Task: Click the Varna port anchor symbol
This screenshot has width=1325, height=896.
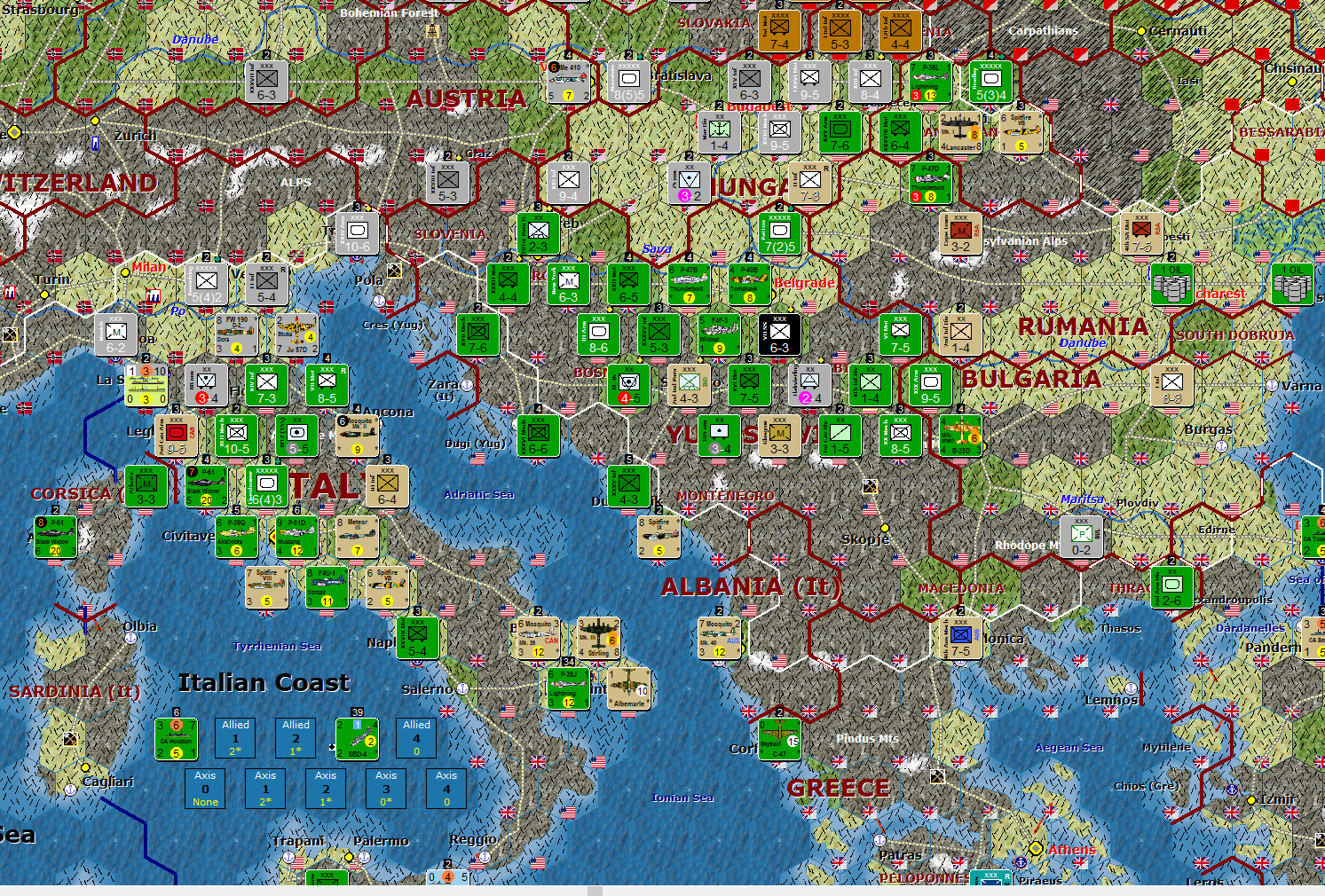Action: 1272,386
